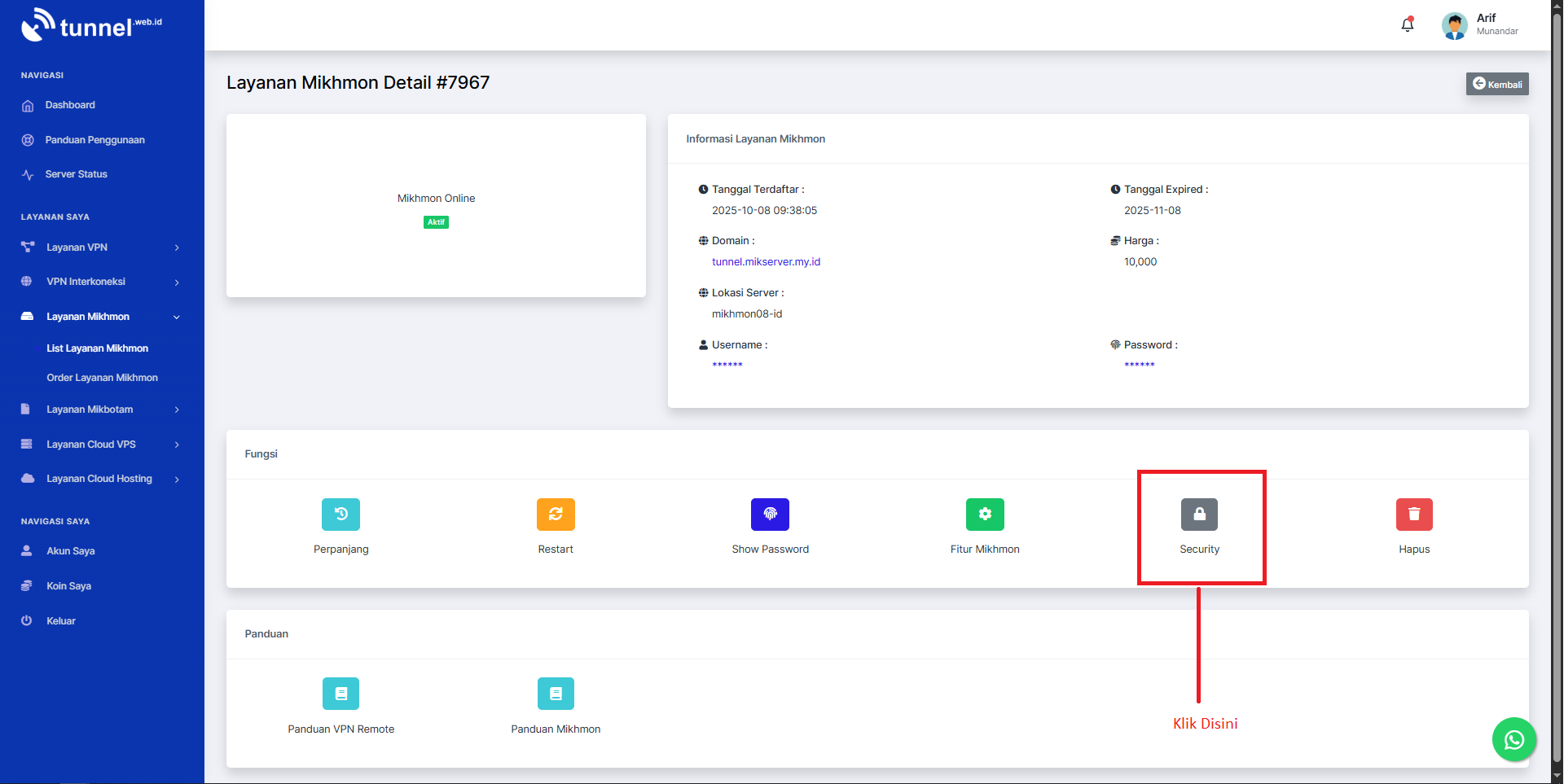Expand Layanan Cloud Hosting submenu

tap(99, 479)
